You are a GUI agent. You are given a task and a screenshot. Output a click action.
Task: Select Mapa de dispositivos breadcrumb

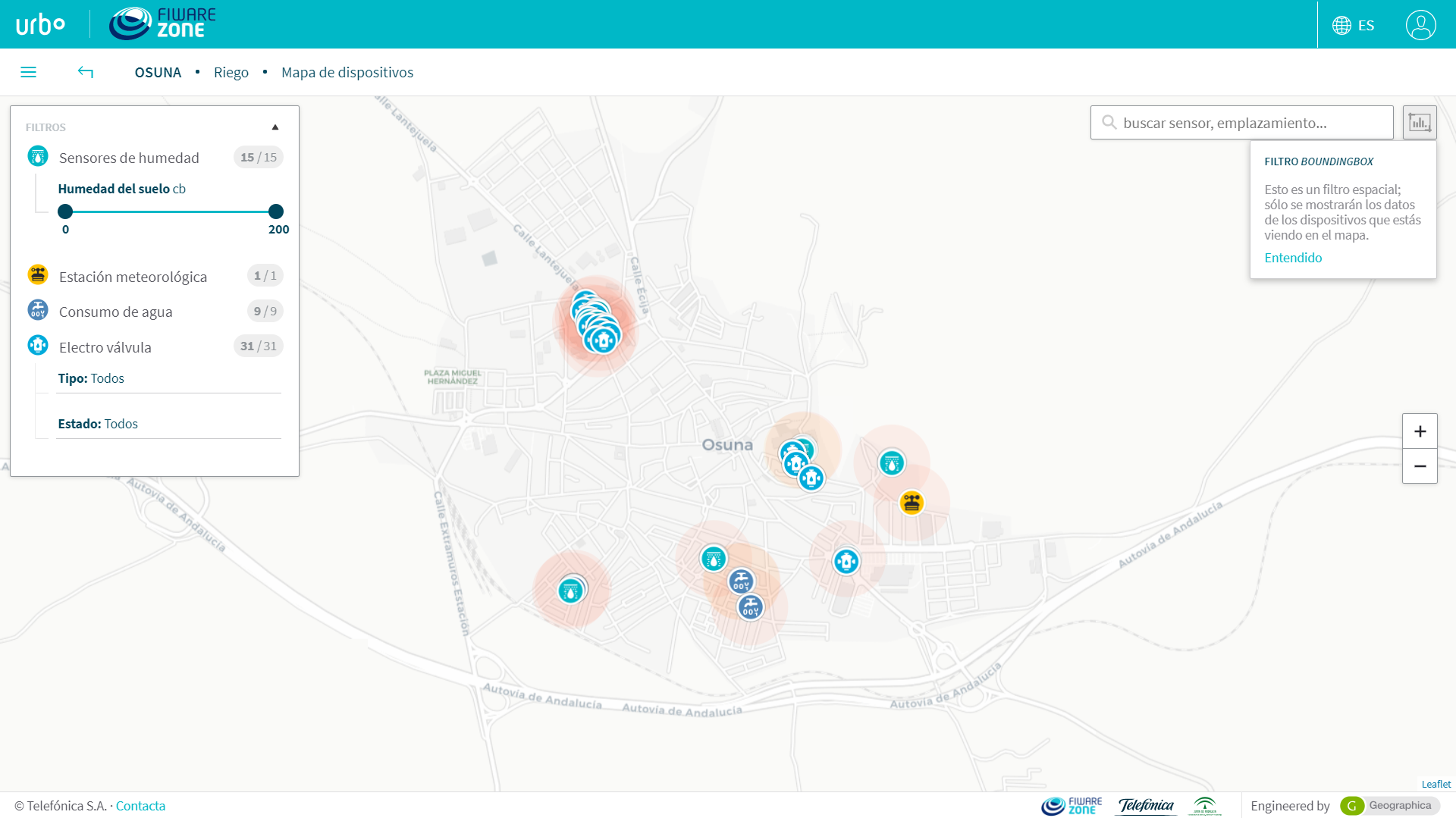point(347,72)
